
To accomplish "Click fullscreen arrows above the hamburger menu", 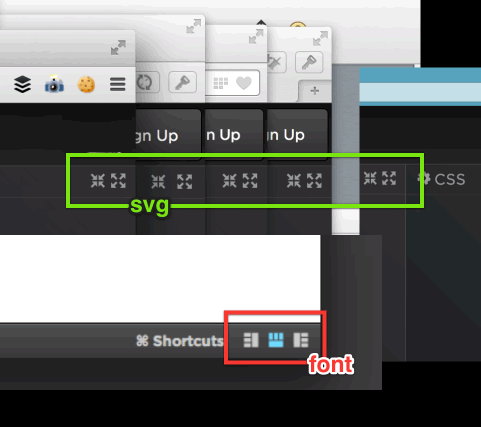I will (x=118, y=47).
